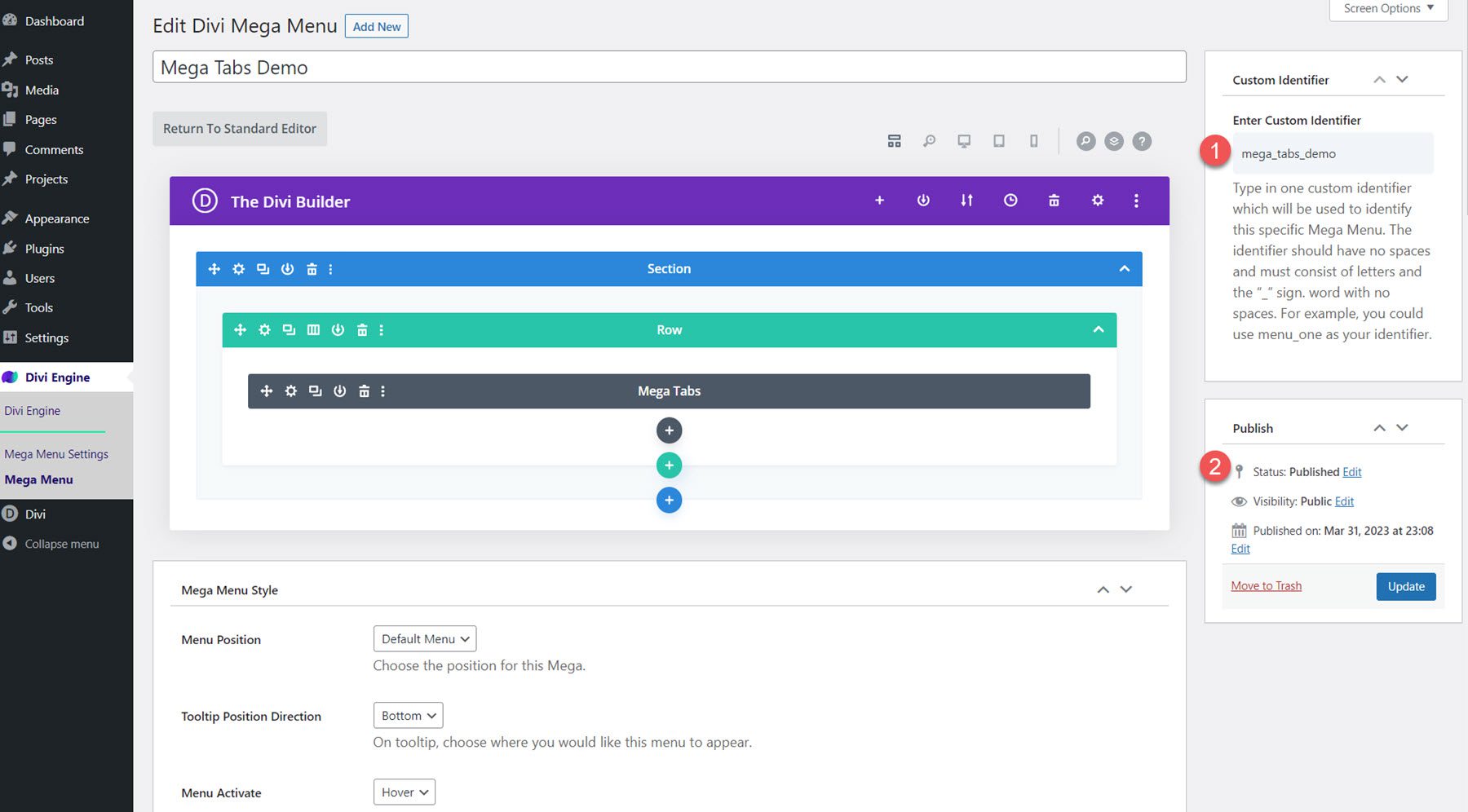Screen dimensions: 1468x812
Task: Open wireframe view mode
Action: tap(894, 140)
